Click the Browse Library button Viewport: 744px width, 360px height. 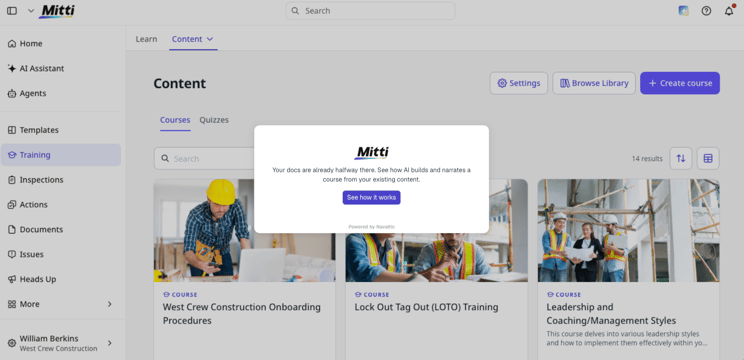594,83
